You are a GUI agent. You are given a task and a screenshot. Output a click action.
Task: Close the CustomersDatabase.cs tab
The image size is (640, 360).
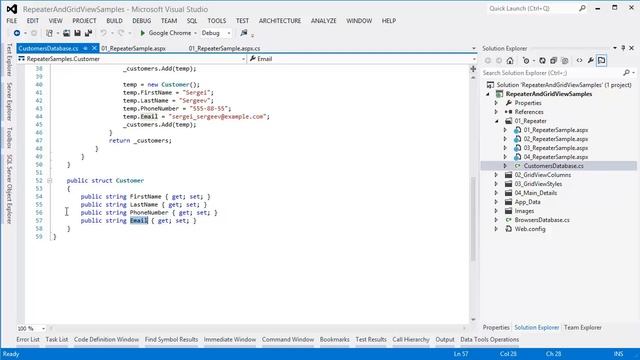94,48
